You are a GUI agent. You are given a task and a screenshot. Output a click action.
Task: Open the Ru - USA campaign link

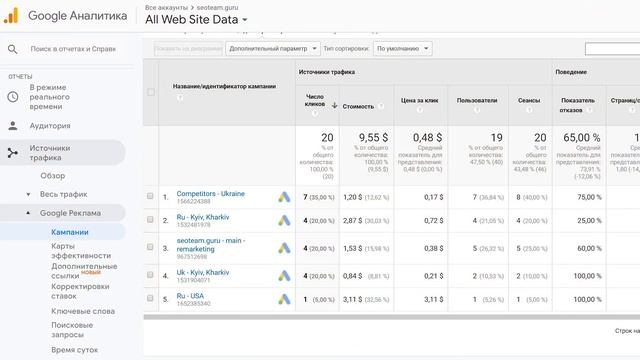pos(190,296)
